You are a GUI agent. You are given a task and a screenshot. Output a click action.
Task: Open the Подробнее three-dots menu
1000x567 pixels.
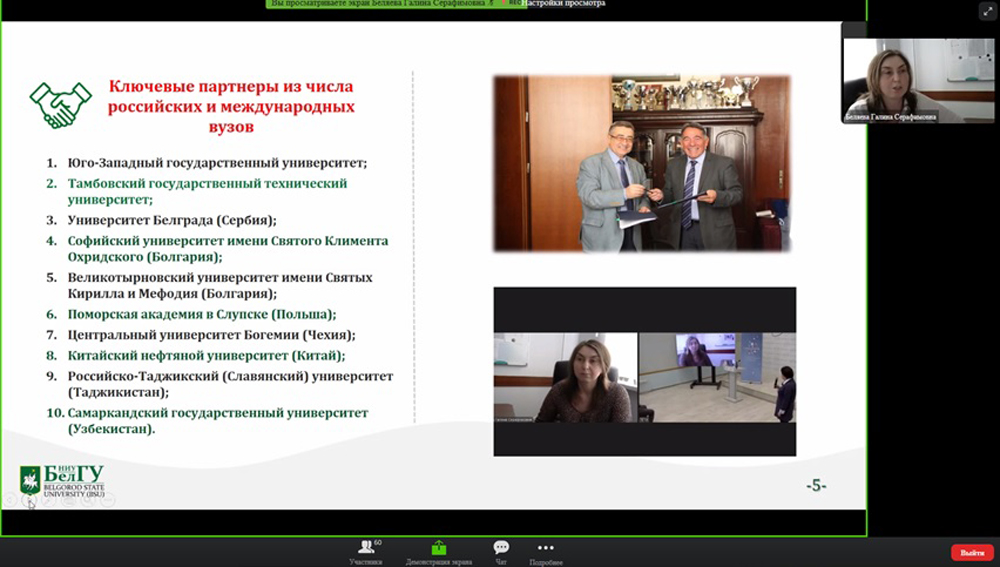click(545, 551)
